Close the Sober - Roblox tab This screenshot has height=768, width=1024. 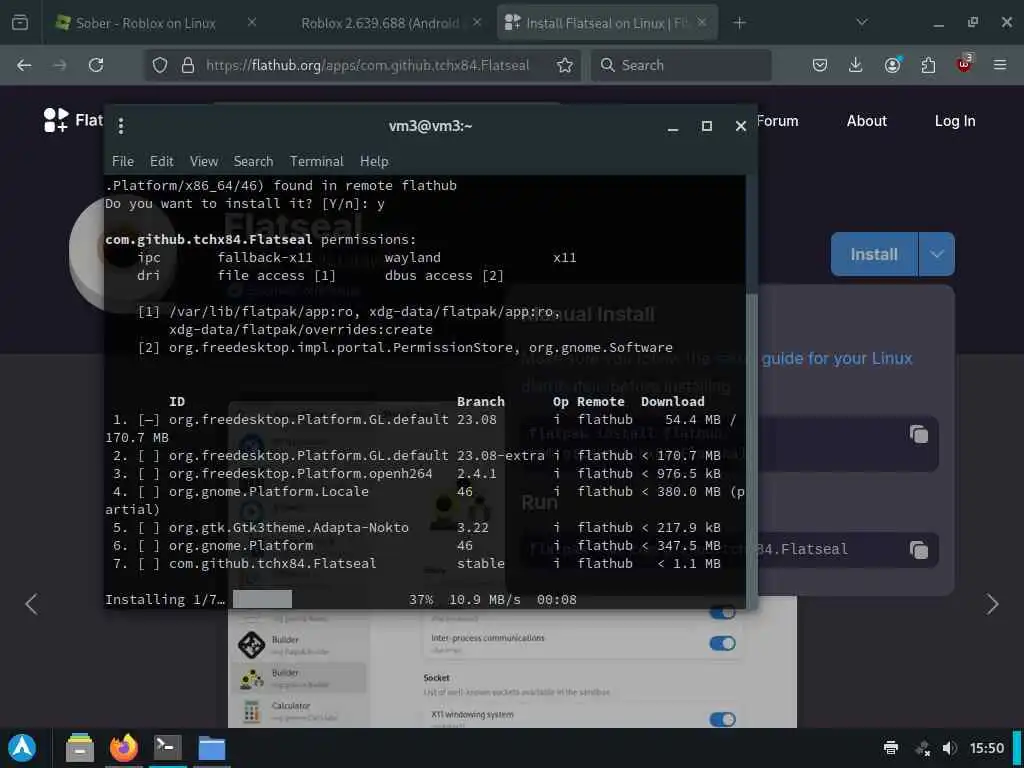252,22
